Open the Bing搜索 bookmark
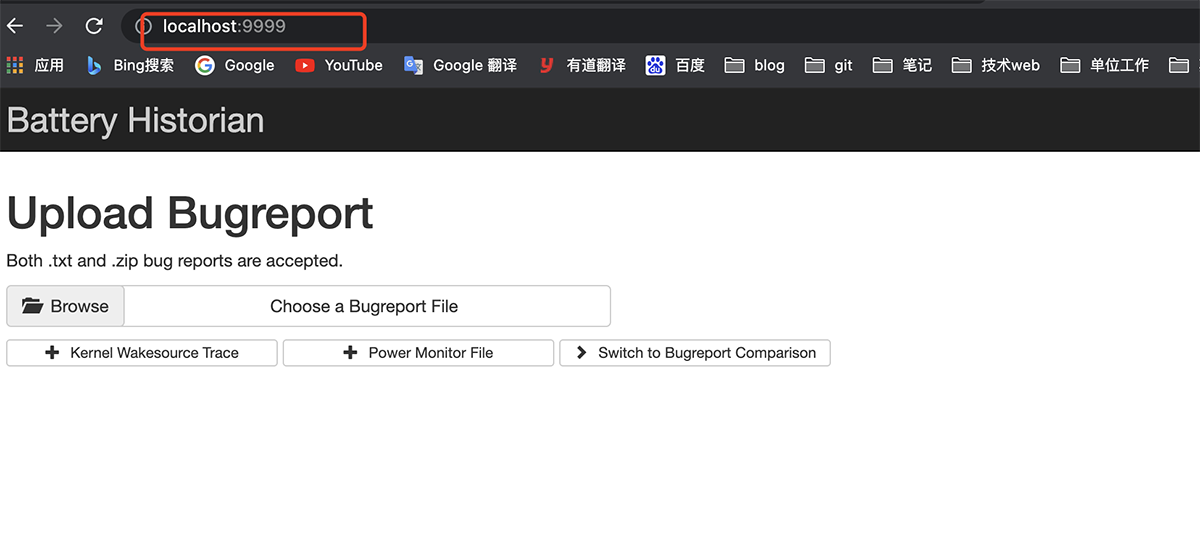The image size is (1200, 538). [x=130, y=65]
